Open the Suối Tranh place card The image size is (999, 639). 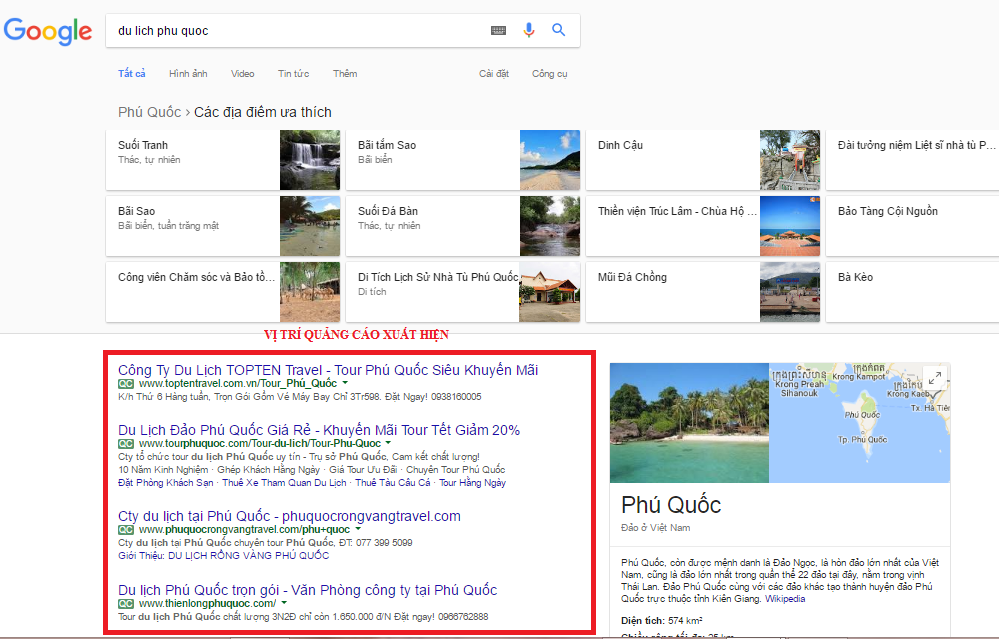coord(223,160)
